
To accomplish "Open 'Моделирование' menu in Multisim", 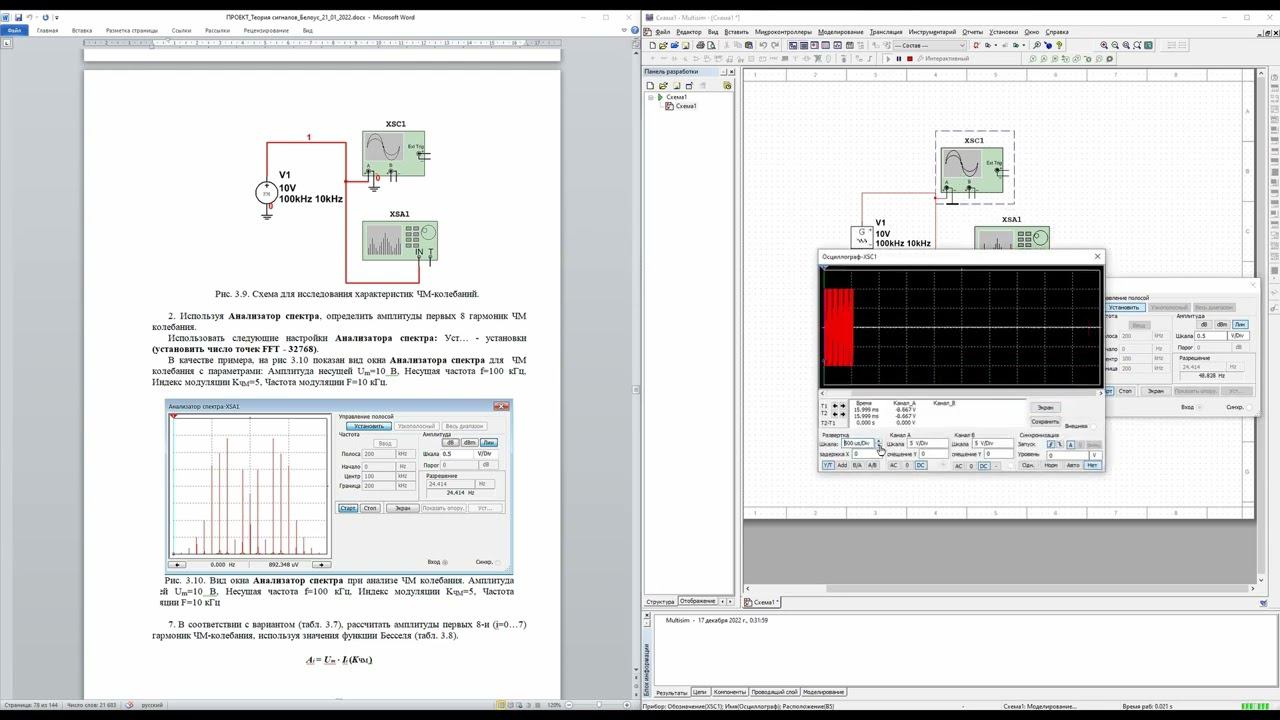I will coord(841,32).
